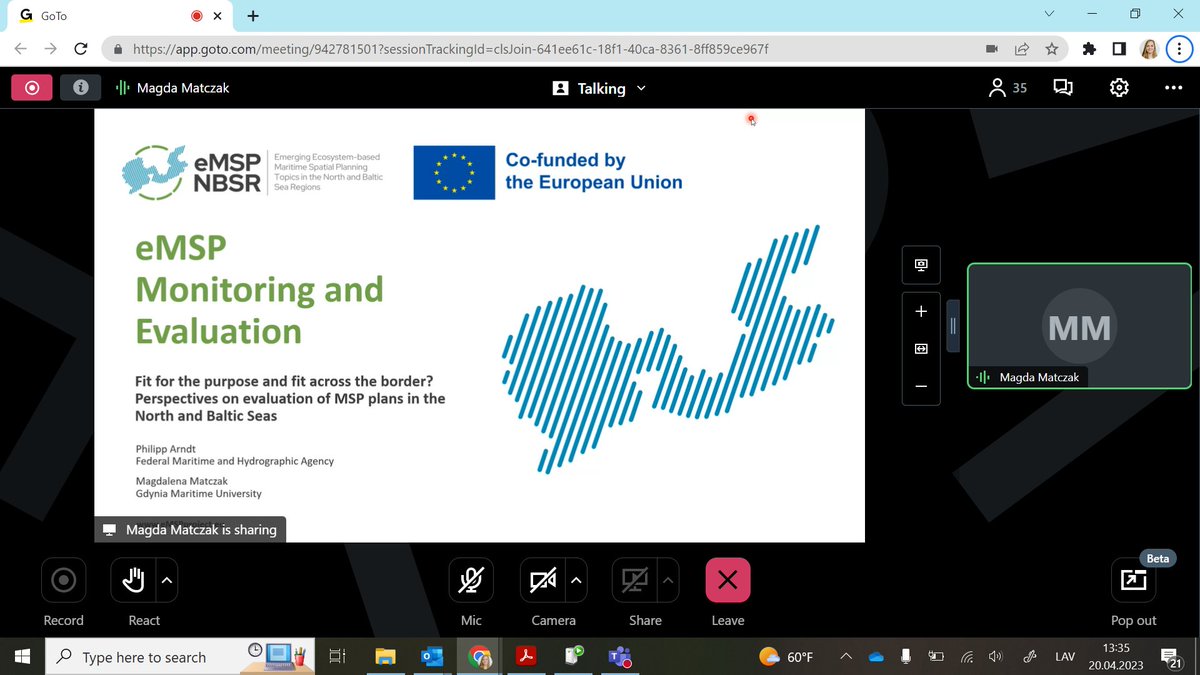Open Task View in taskbar
The width and height of the screenshot is (1200, 675).
(337, 657)
